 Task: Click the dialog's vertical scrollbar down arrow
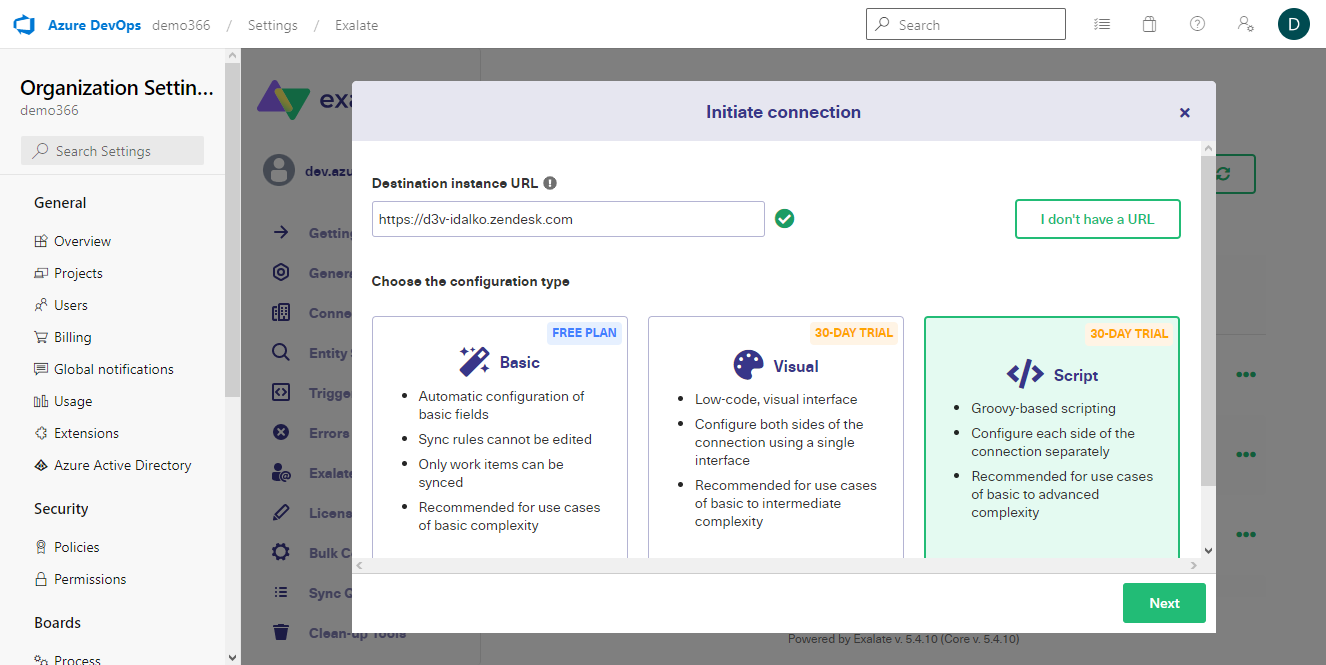click(1208, 550)
